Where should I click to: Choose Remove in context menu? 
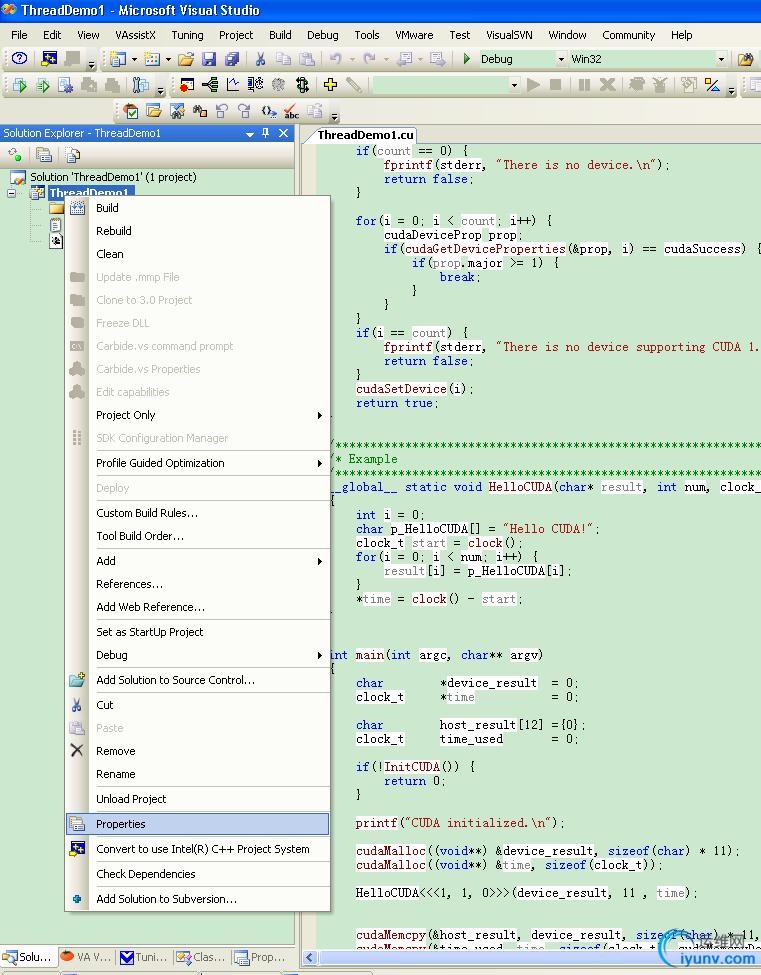pyautogui.click(x=197, y=751)
